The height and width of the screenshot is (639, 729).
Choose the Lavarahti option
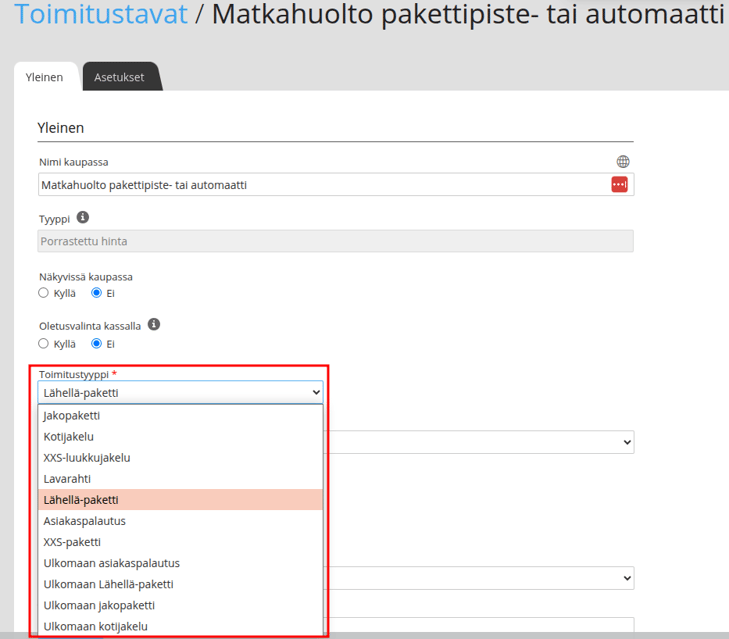click(x=180, y=479)
